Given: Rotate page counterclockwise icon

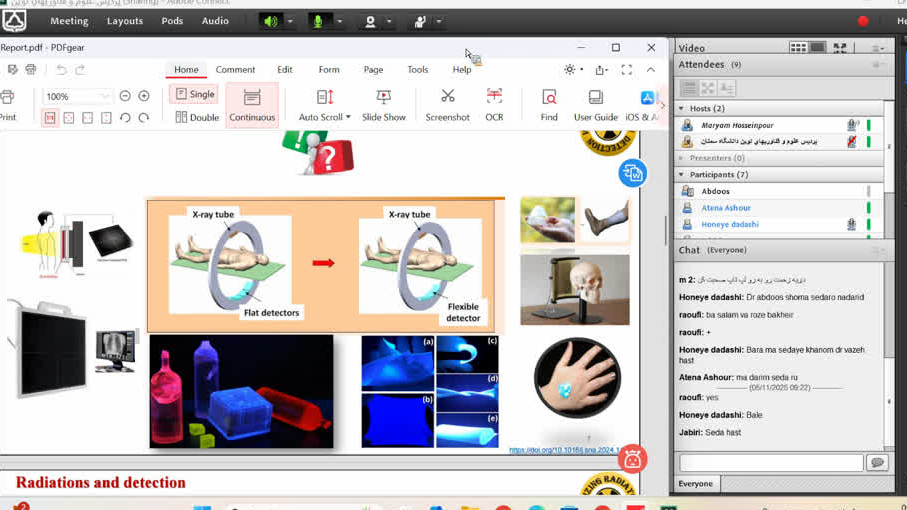Looking at the screenshot, I should (125, 117).
